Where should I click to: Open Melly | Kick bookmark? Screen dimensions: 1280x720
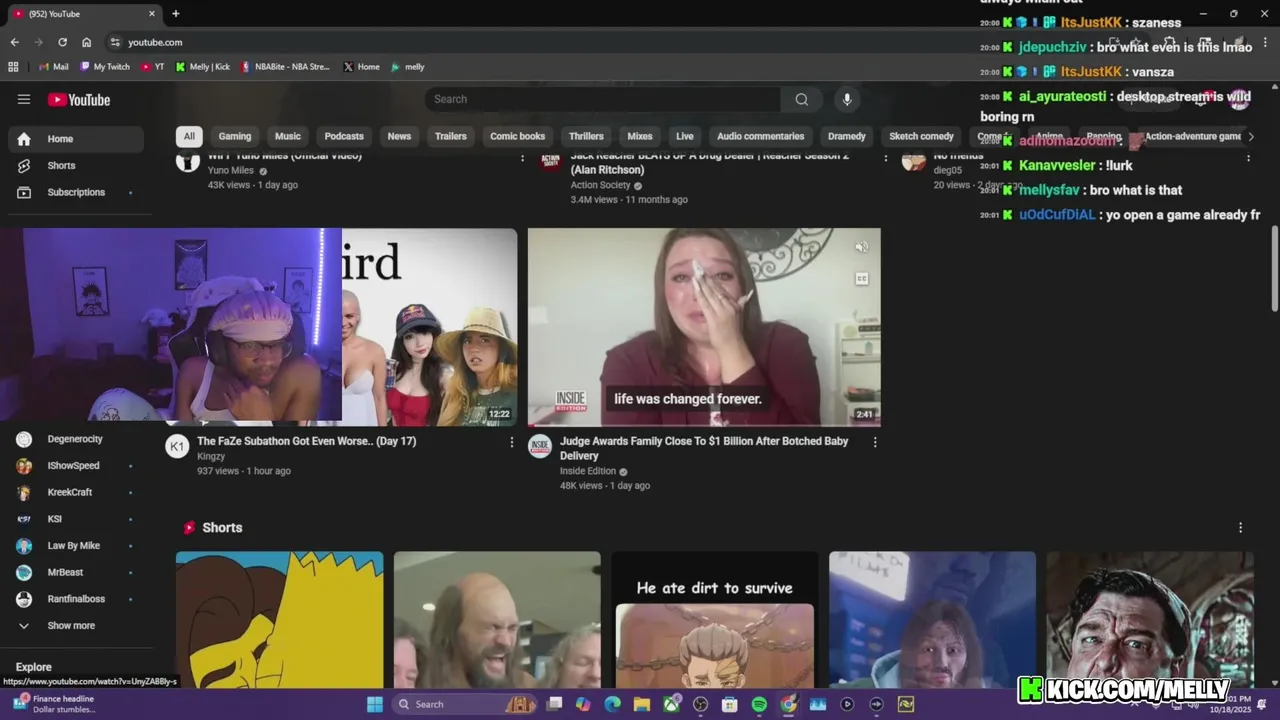coord(203,67)
